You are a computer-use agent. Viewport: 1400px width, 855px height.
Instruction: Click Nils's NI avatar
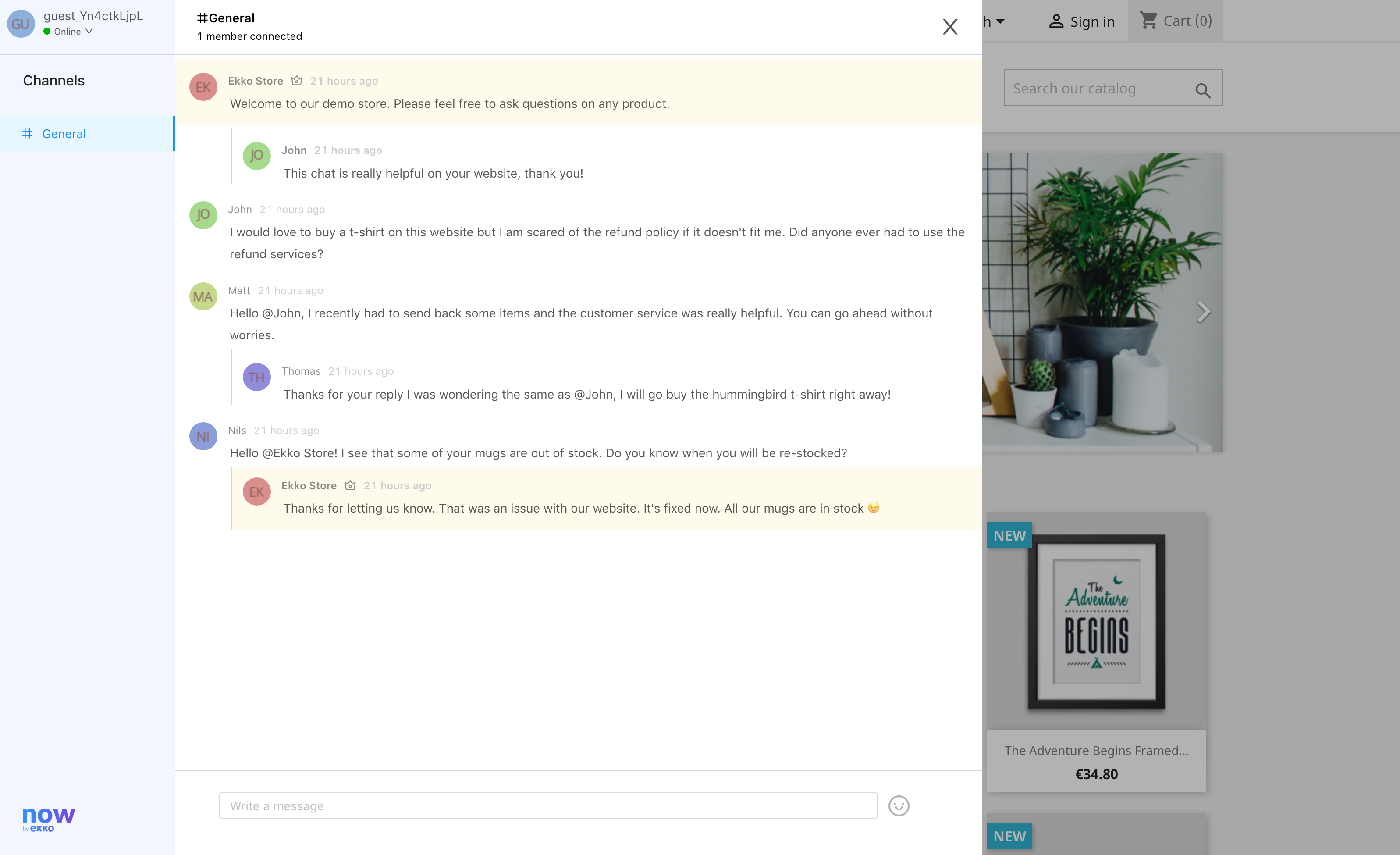tap(203, 437)
